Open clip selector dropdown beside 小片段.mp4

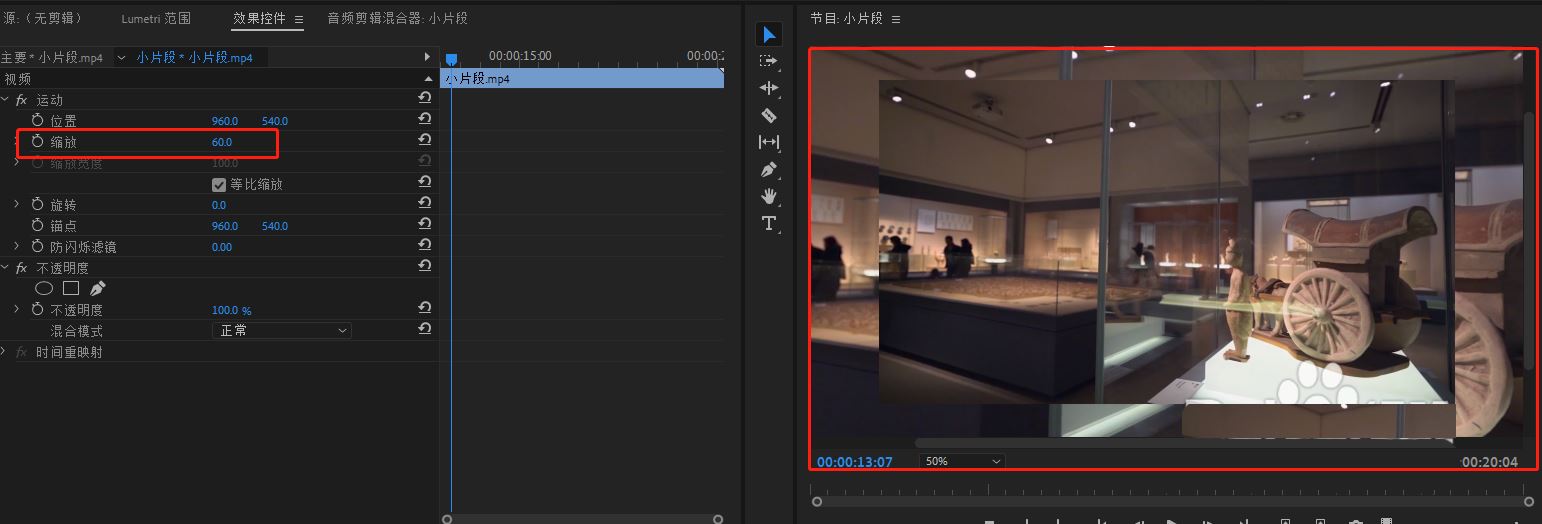122,58
